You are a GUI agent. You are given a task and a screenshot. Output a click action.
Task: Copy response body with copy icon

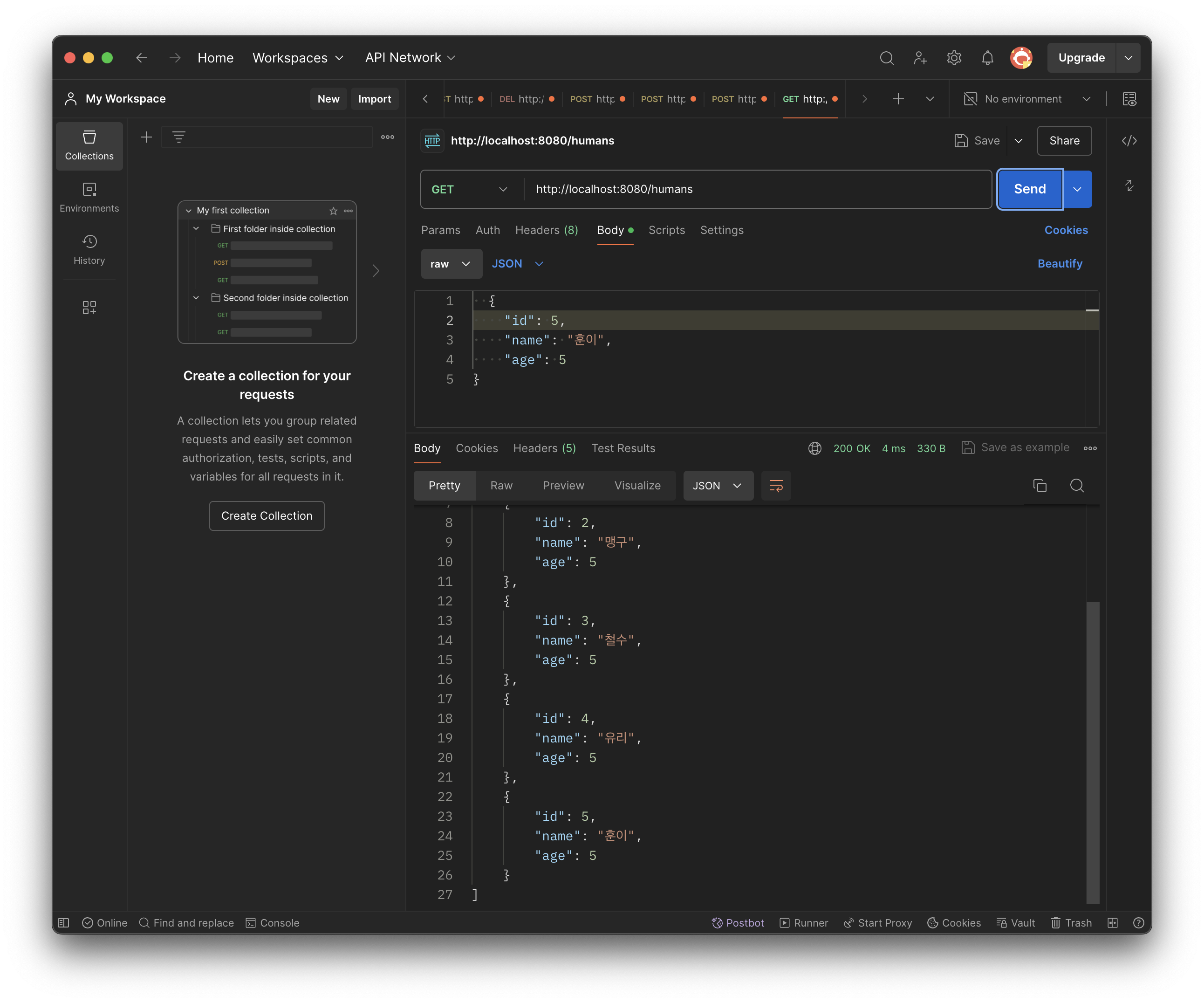[1040, 486]
